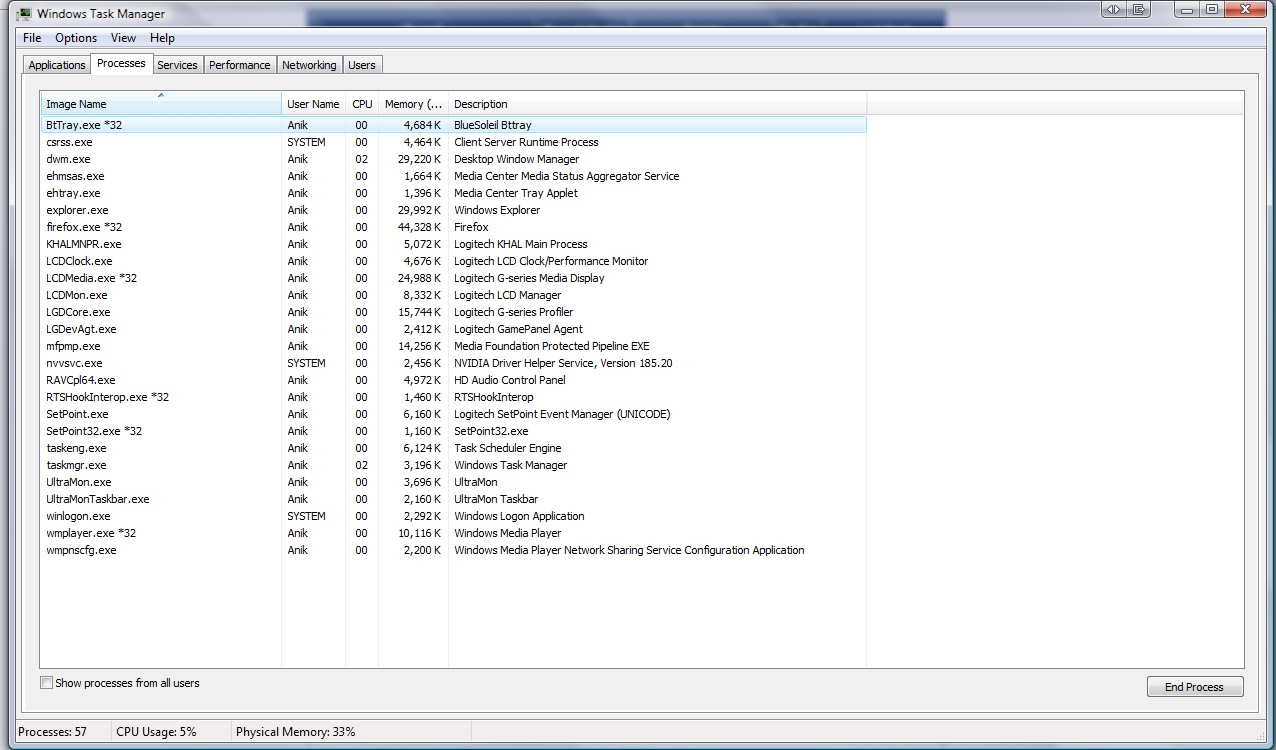Select the LCDMedia.exe *32 process

(453, 278)
